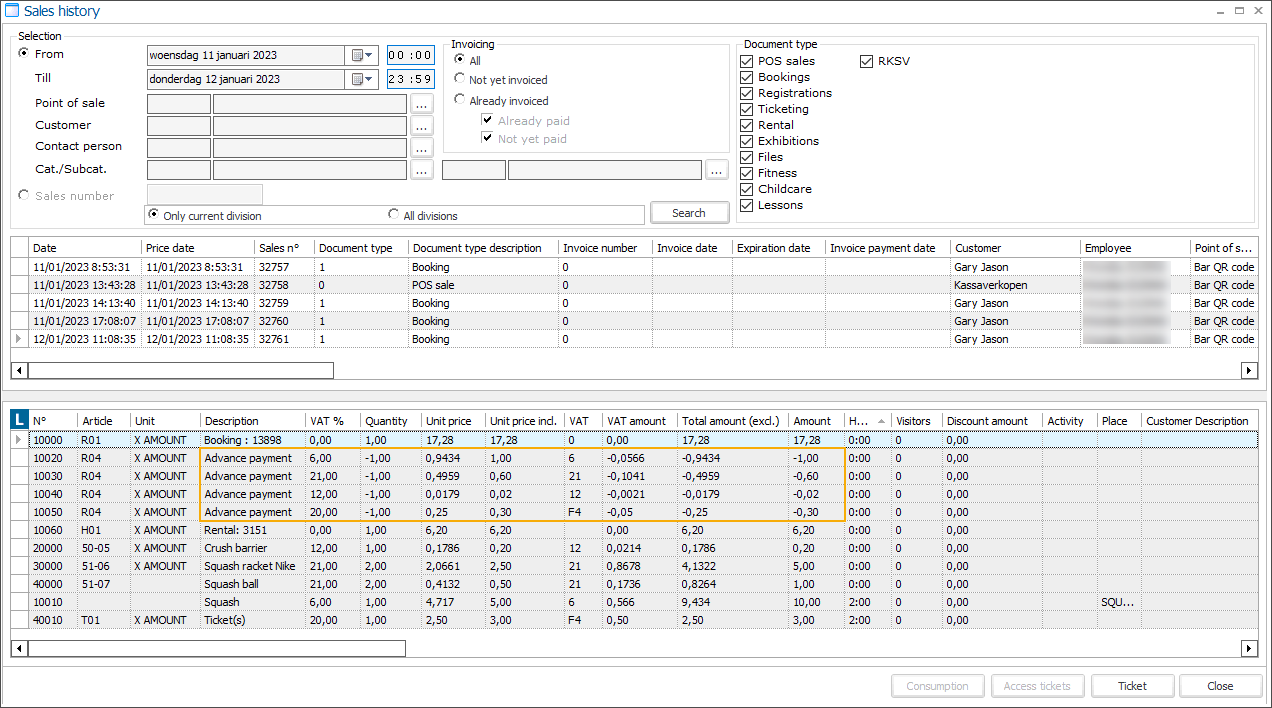Click the blue L icon in detail grid header
This screenshot has width=1272, height=708.
pos(18,420)
